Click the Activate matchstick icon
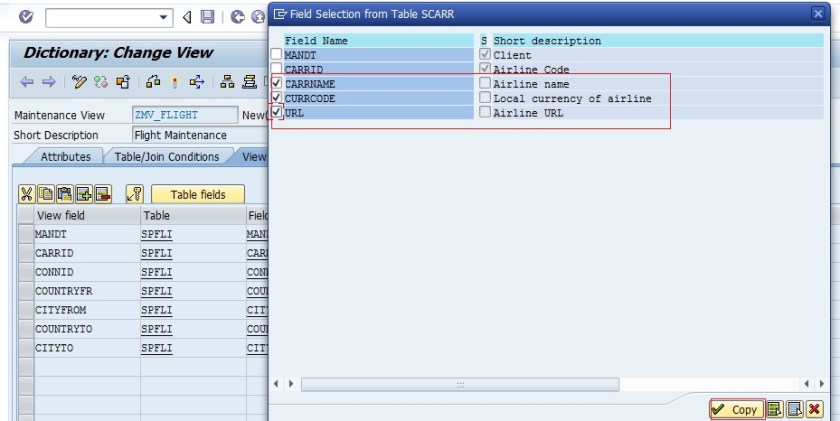Screen dimensions: 840x421 175,82
